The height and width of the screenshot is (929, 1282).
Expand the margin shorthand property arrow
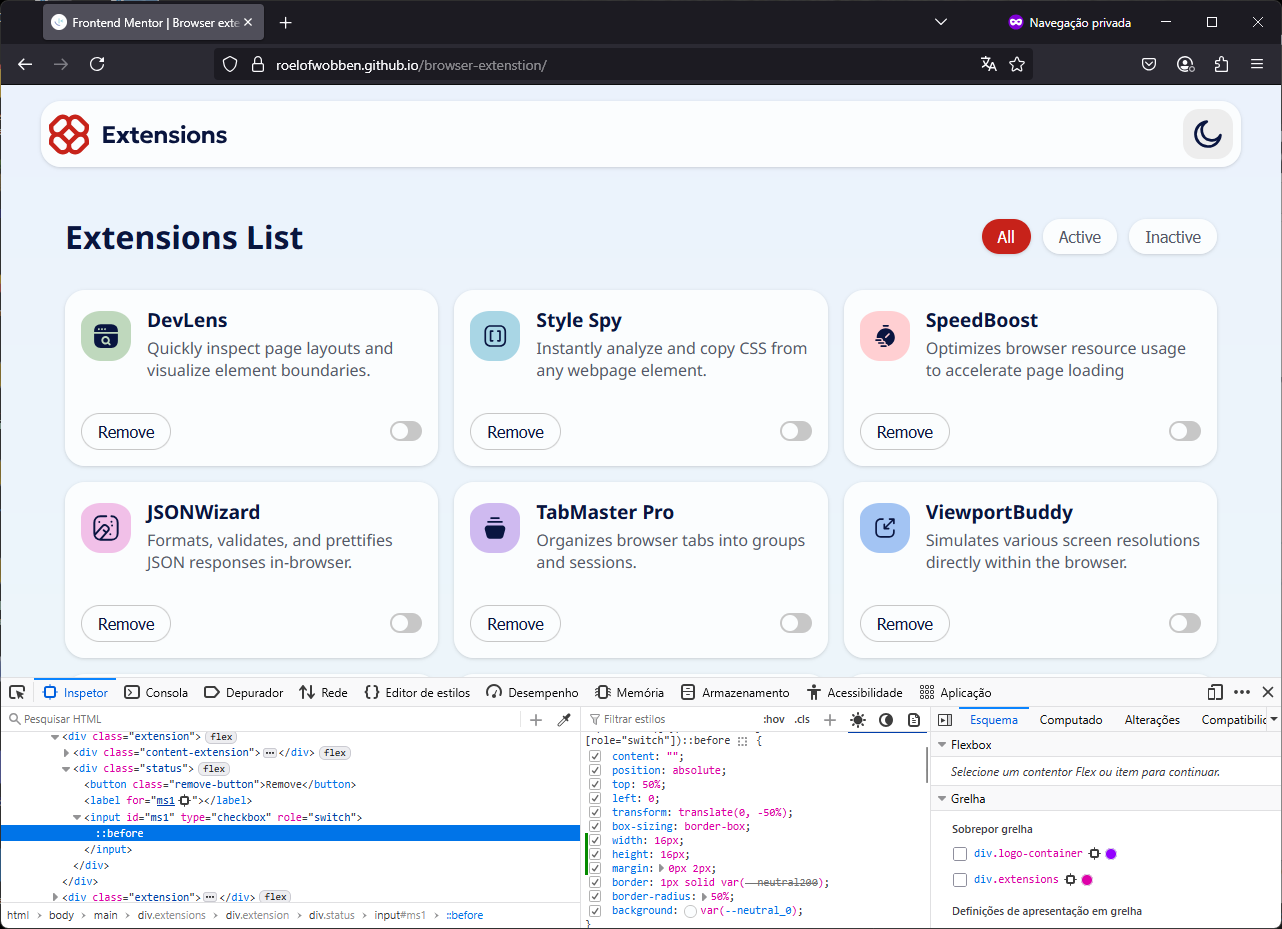[660, 869]
